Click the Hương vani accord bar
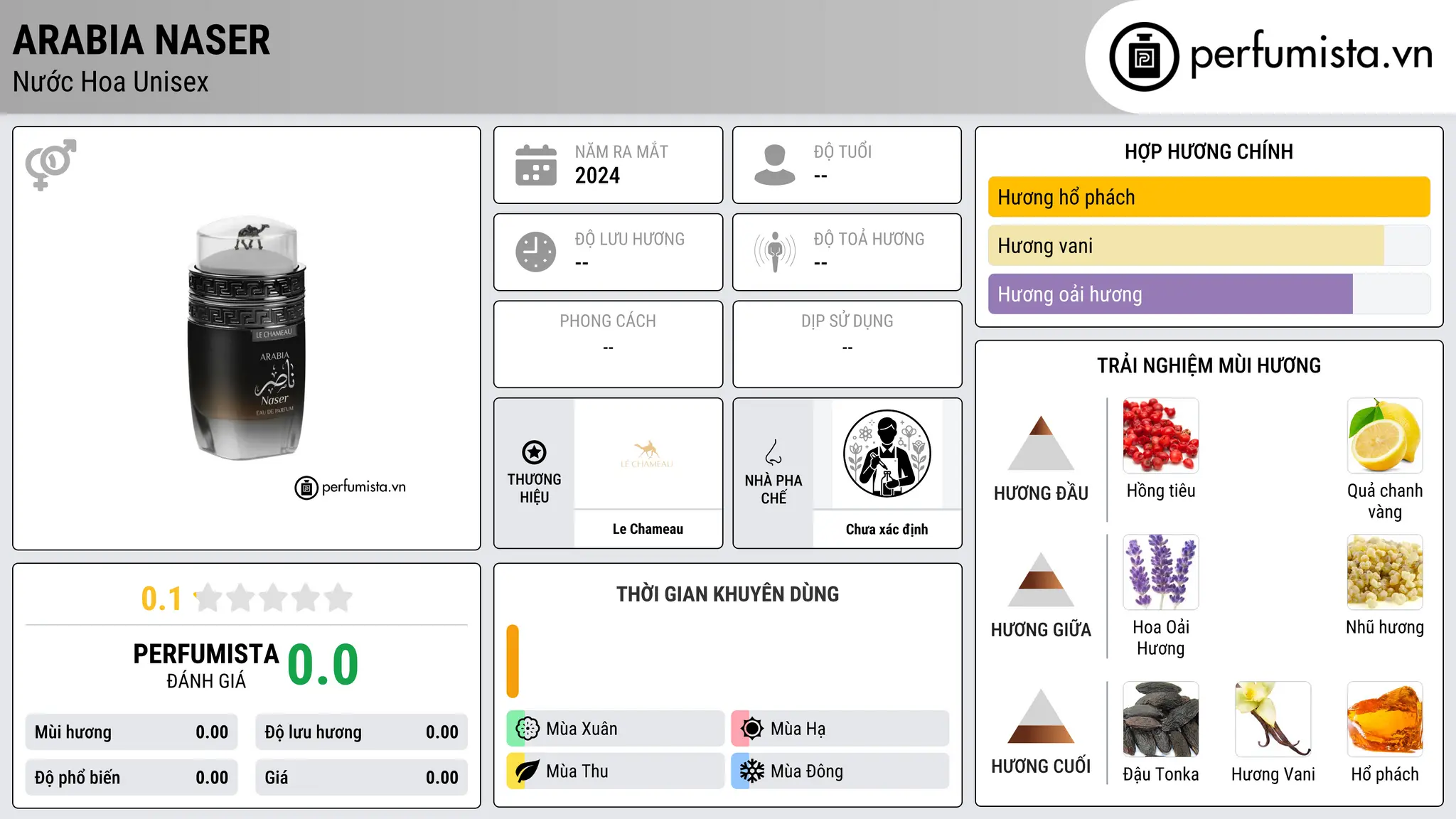Screen dimensions: 1456x819 tap(1209, 245)
